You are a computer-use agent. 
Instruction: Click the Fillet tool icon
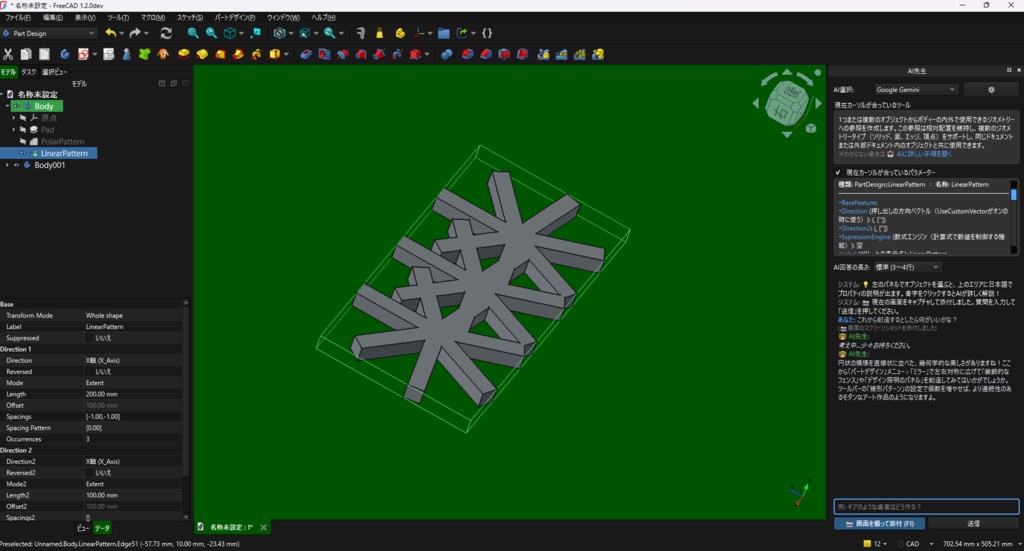pyautogui.click(x=468, y=54)
